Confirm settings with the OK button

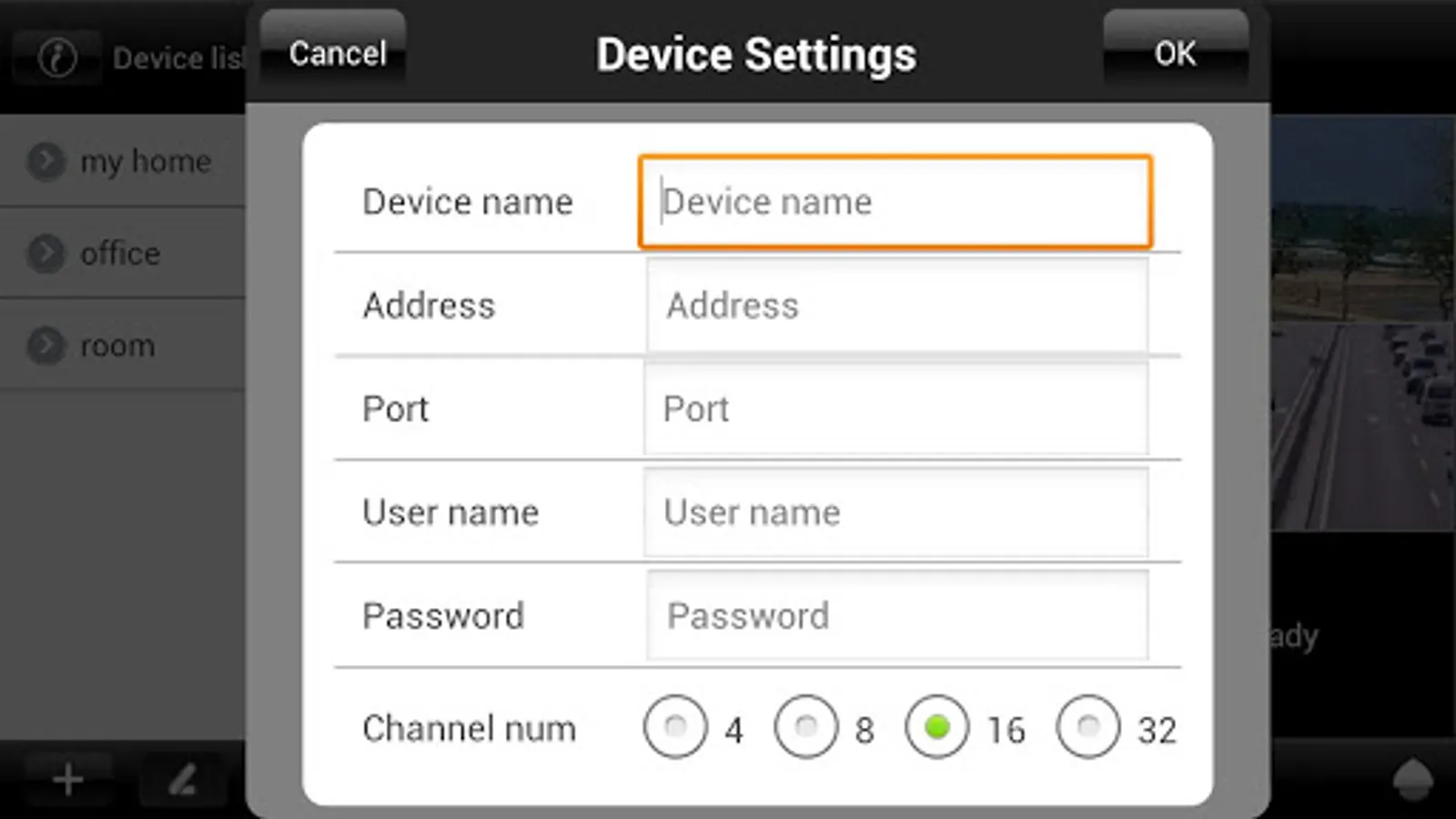[1175, 54]
